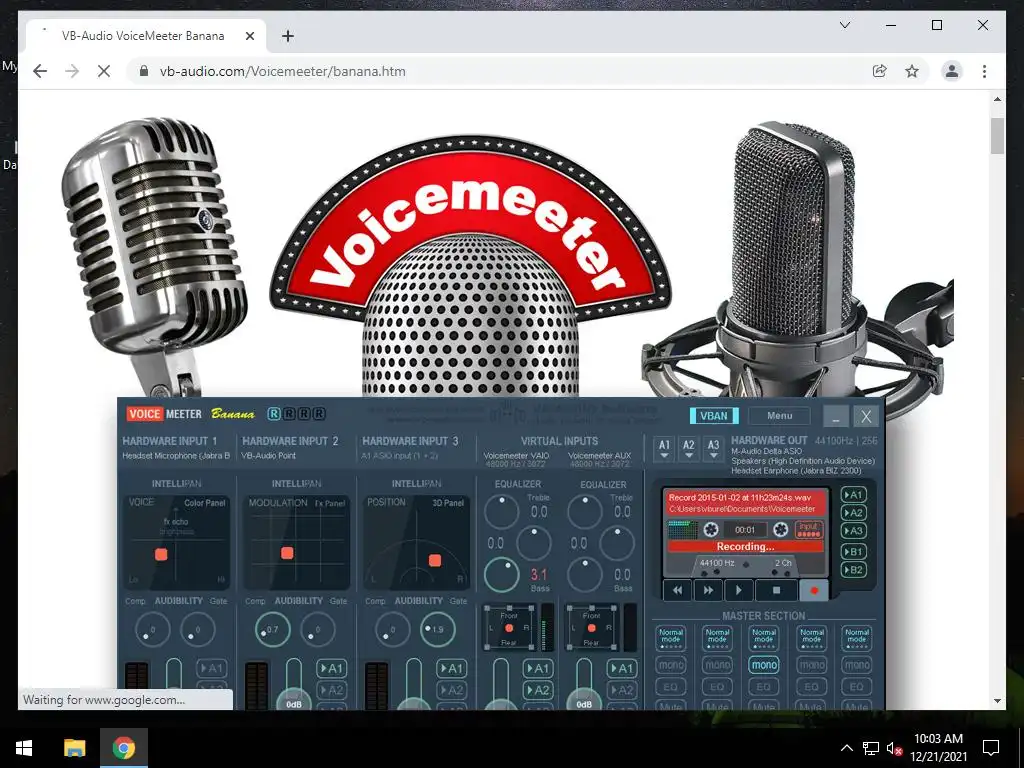Toggle A1 routing on Hardware Input 2
The width and height of the screenshot is (1024, 768).
coord(331,668)
